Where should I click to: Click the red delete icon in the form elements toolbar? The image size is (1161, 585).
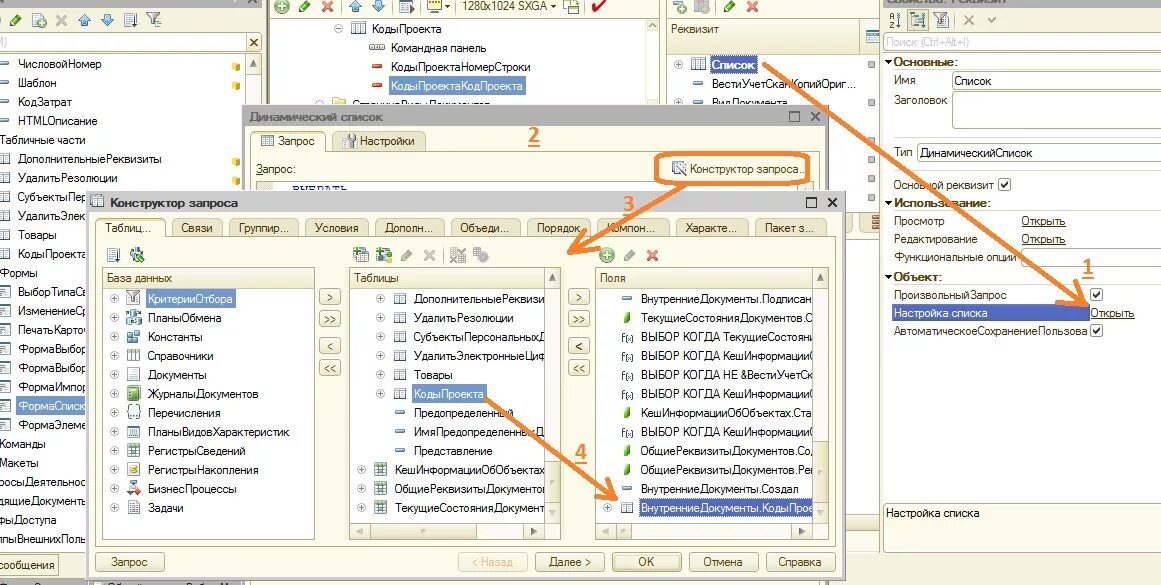pyautogui.click(x=328, y=7)
